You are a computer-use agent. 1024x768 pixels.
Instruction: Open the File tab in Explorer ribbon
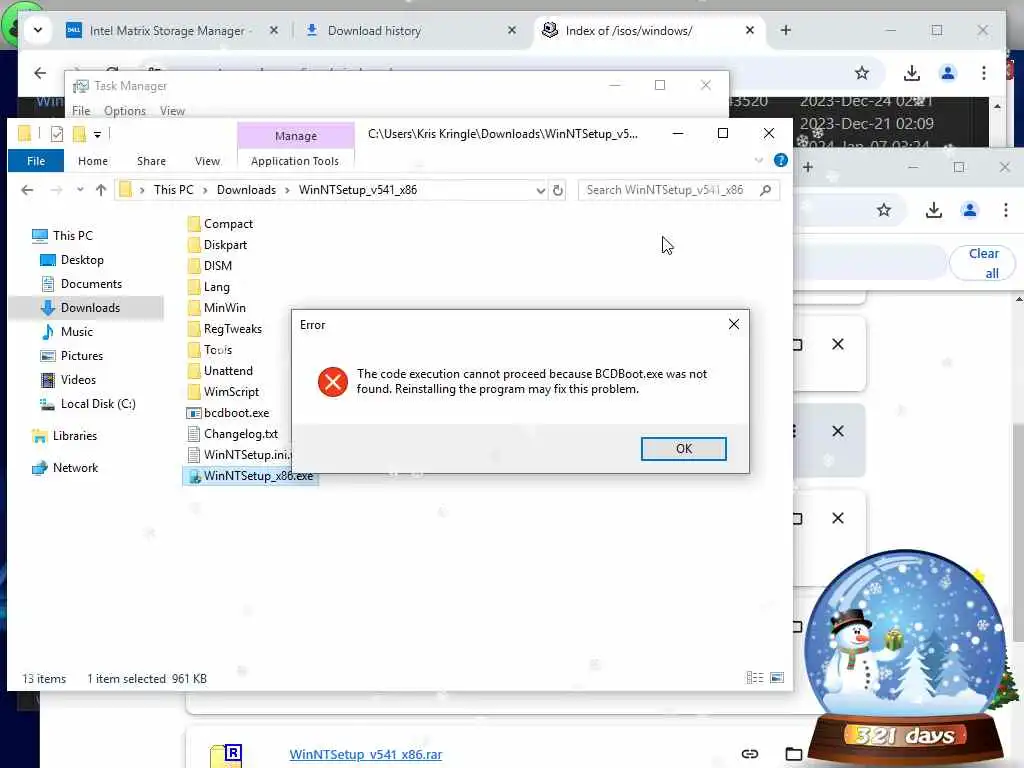tap(36, 161)
